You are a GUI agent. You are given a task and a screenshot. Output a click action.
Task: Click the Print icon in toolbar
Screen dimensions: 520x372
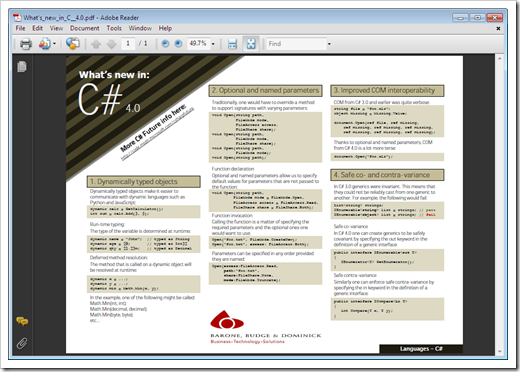coord(26,44)
